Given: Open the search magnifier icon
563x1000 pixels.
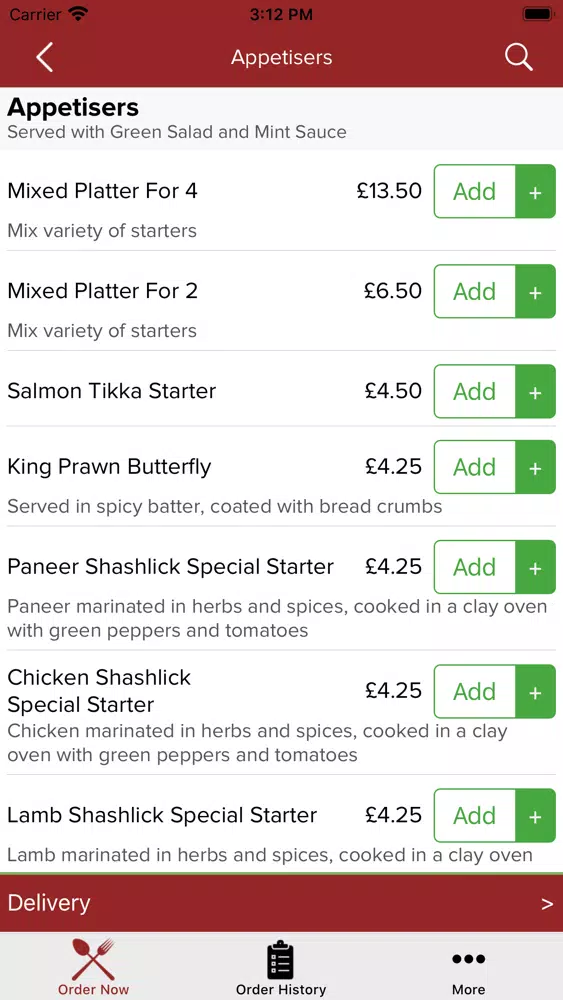Looking at the screenshot, I should coord(518,57).
